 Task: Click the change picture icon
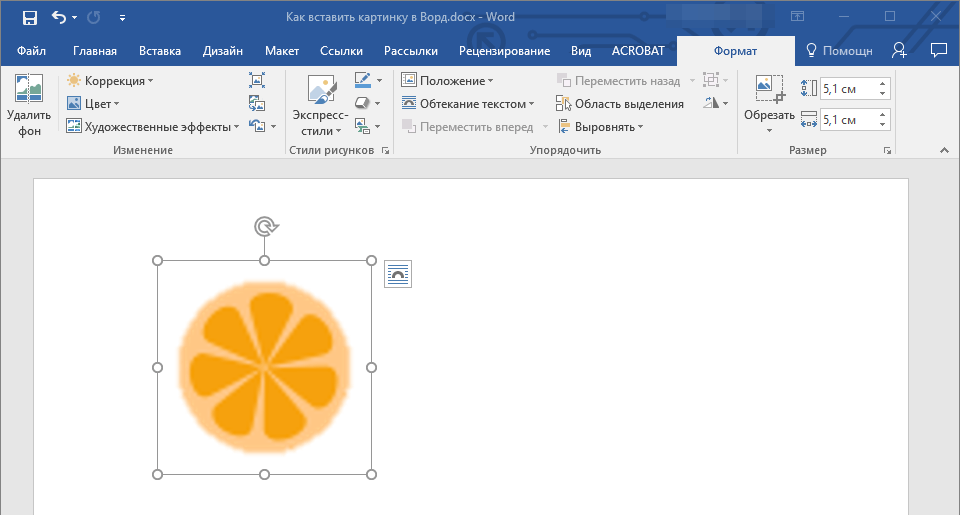(257, 103)
